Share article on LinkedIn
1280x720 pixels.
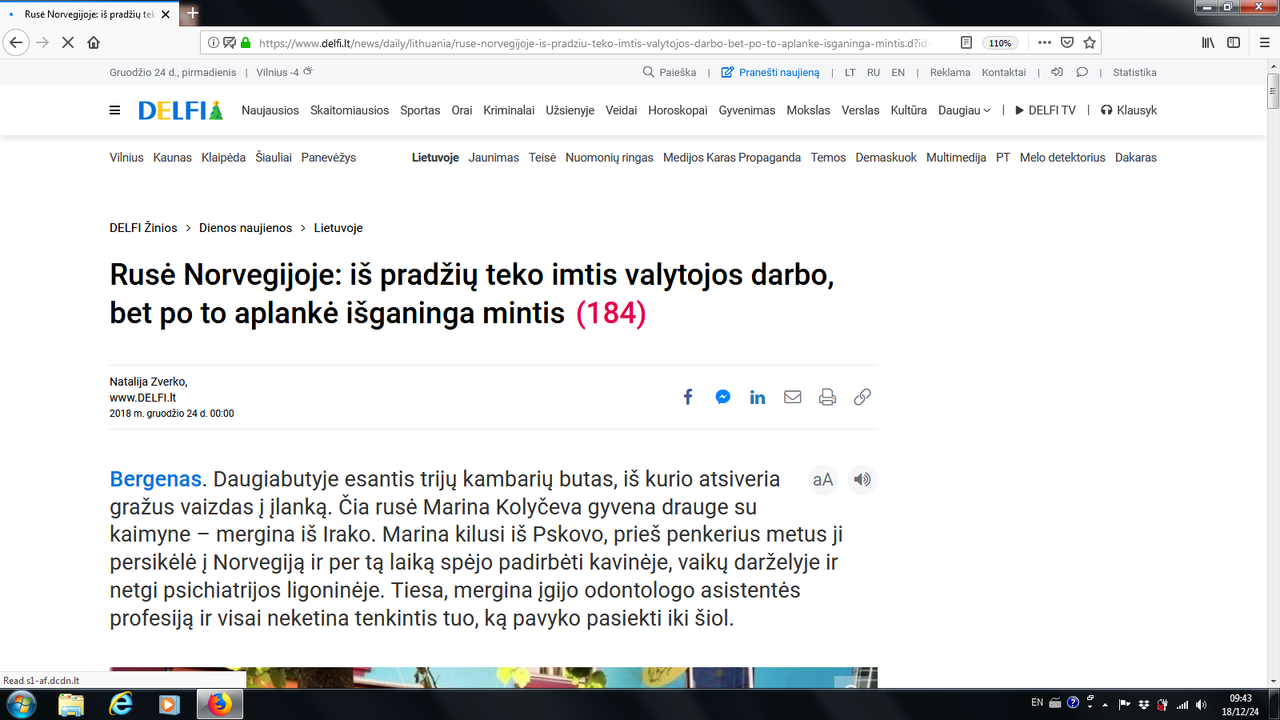coord(758,397)
